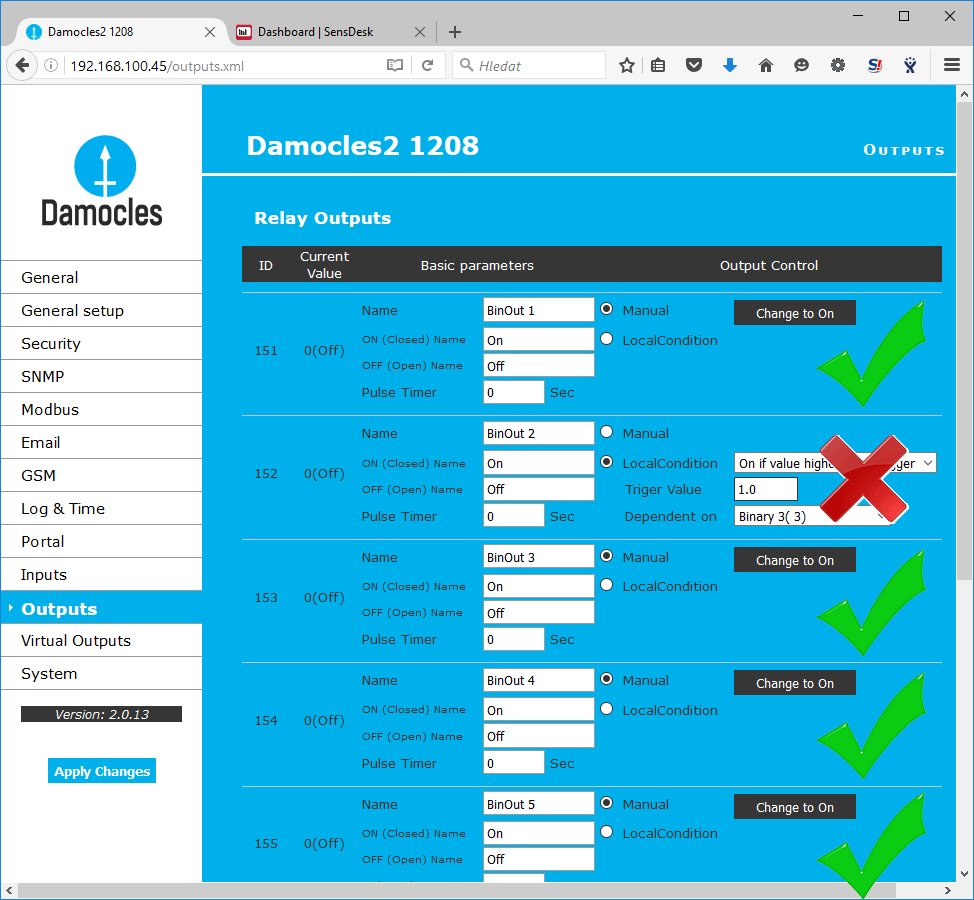
Task: Click the Damocles logo in the sidebar
Action: pyautogui.click(x=102, y=181)
